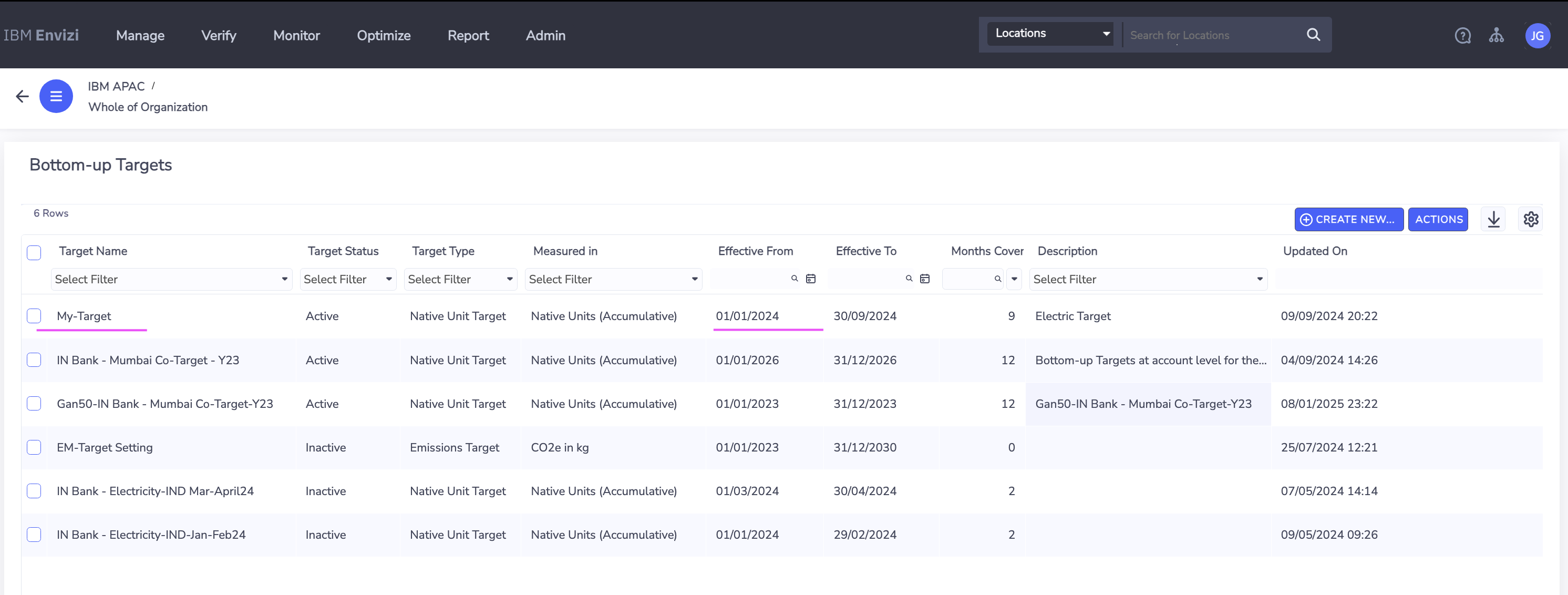Open the Target Type filter dropdown
The width and height of the screenshot is (1568, 595).
click(460, 280)
